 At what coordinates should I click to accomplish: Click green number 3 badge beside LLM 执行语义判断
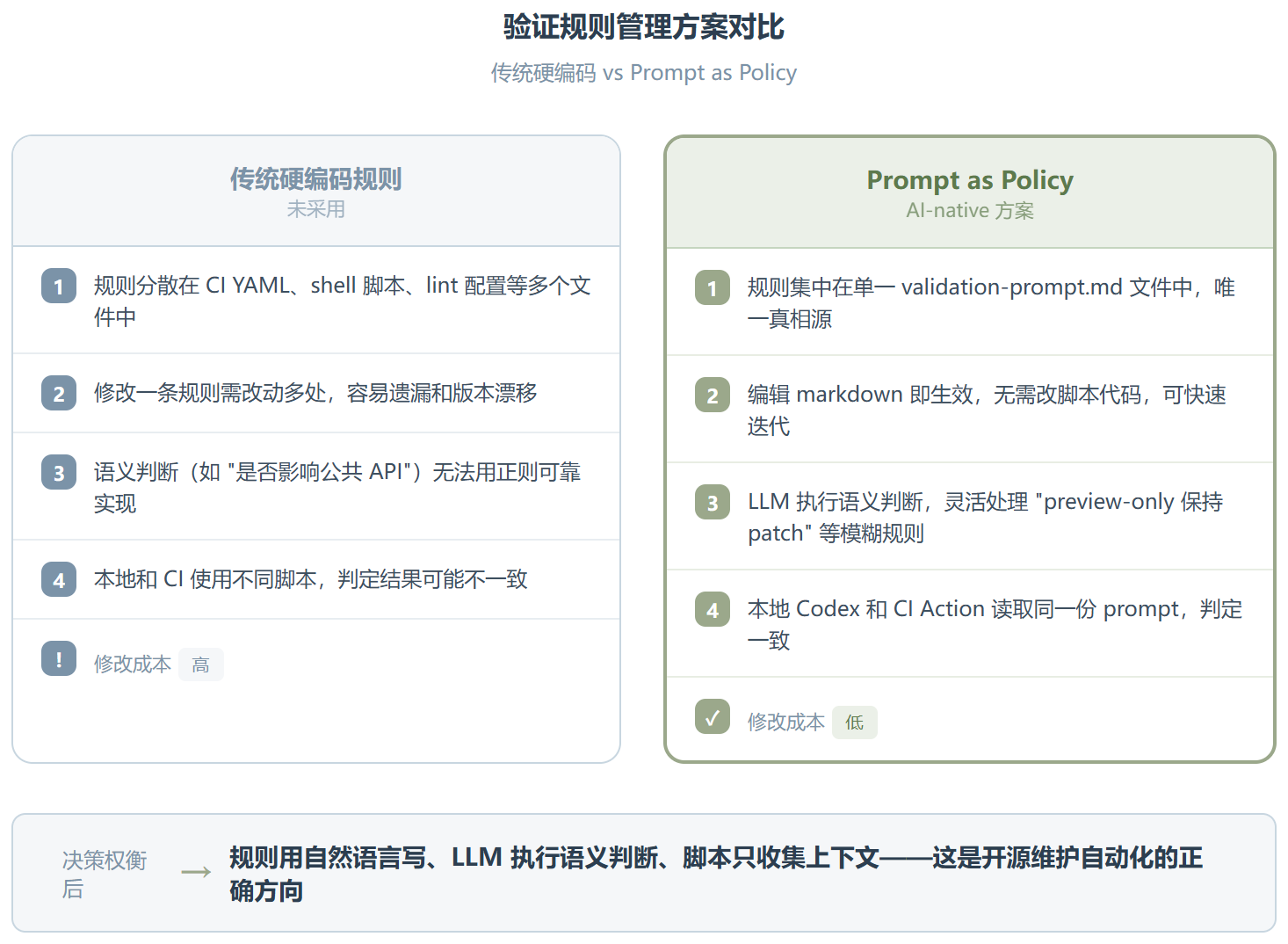pyautogui.click(x=713, y=502)
